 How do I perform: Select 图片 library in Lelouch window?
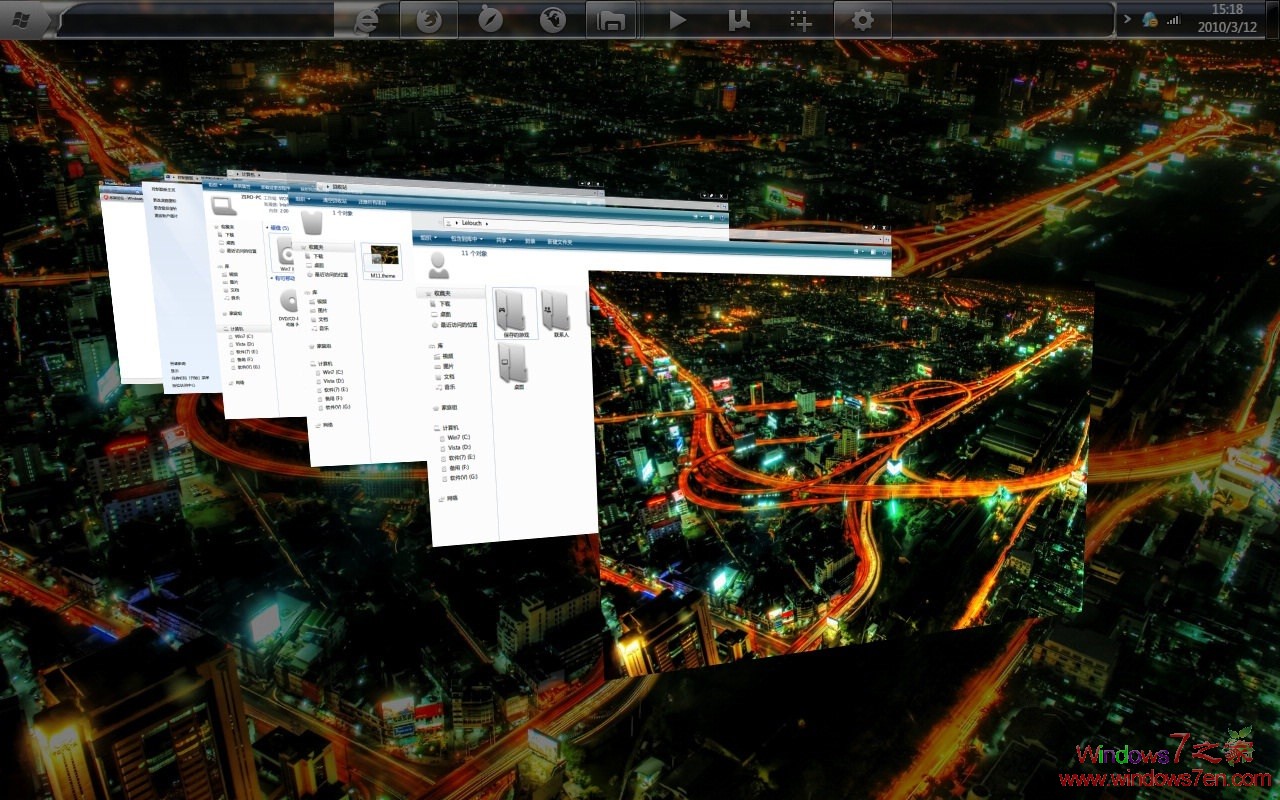(x=445, y=366)
